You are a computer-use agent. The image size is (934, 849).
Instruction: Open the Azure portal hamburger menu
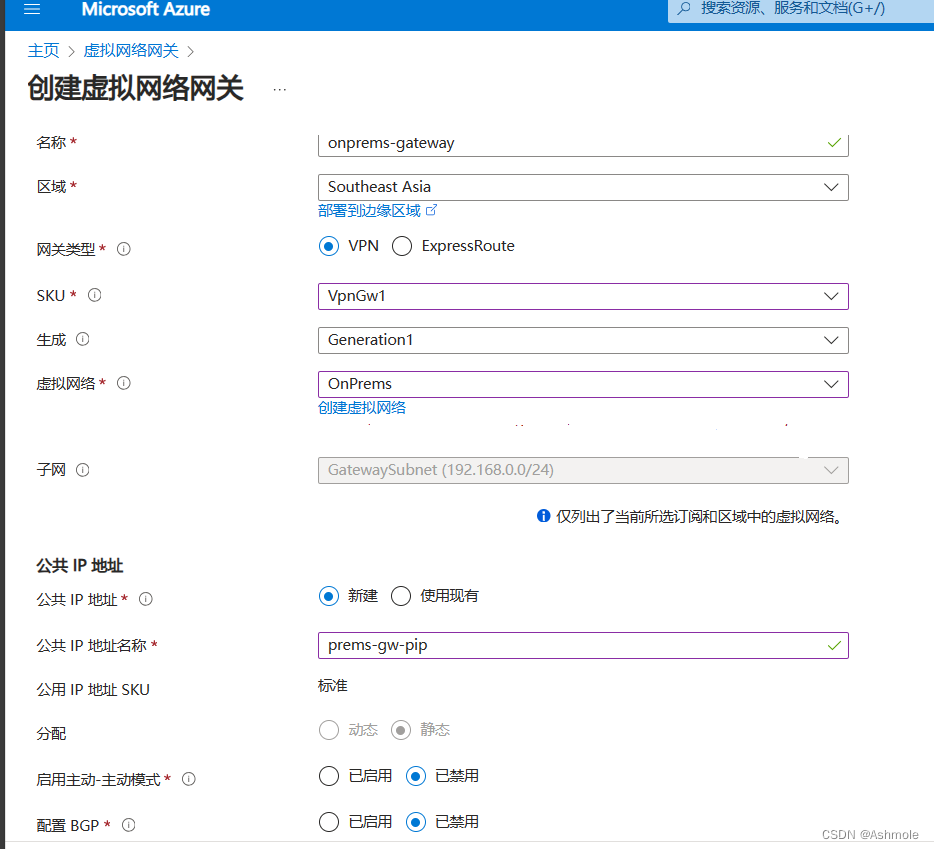tap(32, 9)
